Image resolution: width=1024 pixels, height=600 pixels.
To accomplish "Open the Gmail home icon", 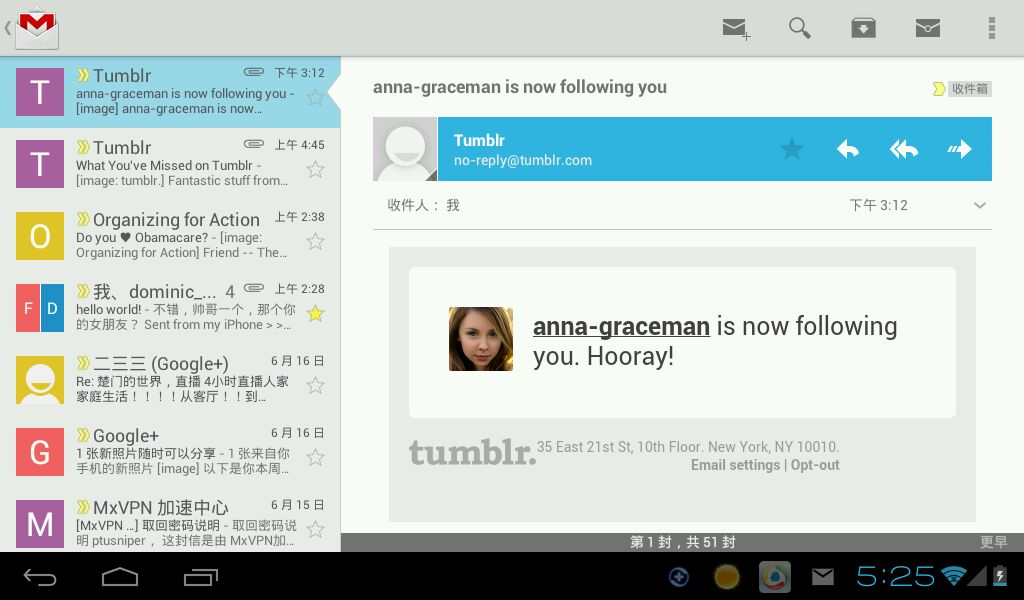I will pyautogui.click(x=37, y=28).
